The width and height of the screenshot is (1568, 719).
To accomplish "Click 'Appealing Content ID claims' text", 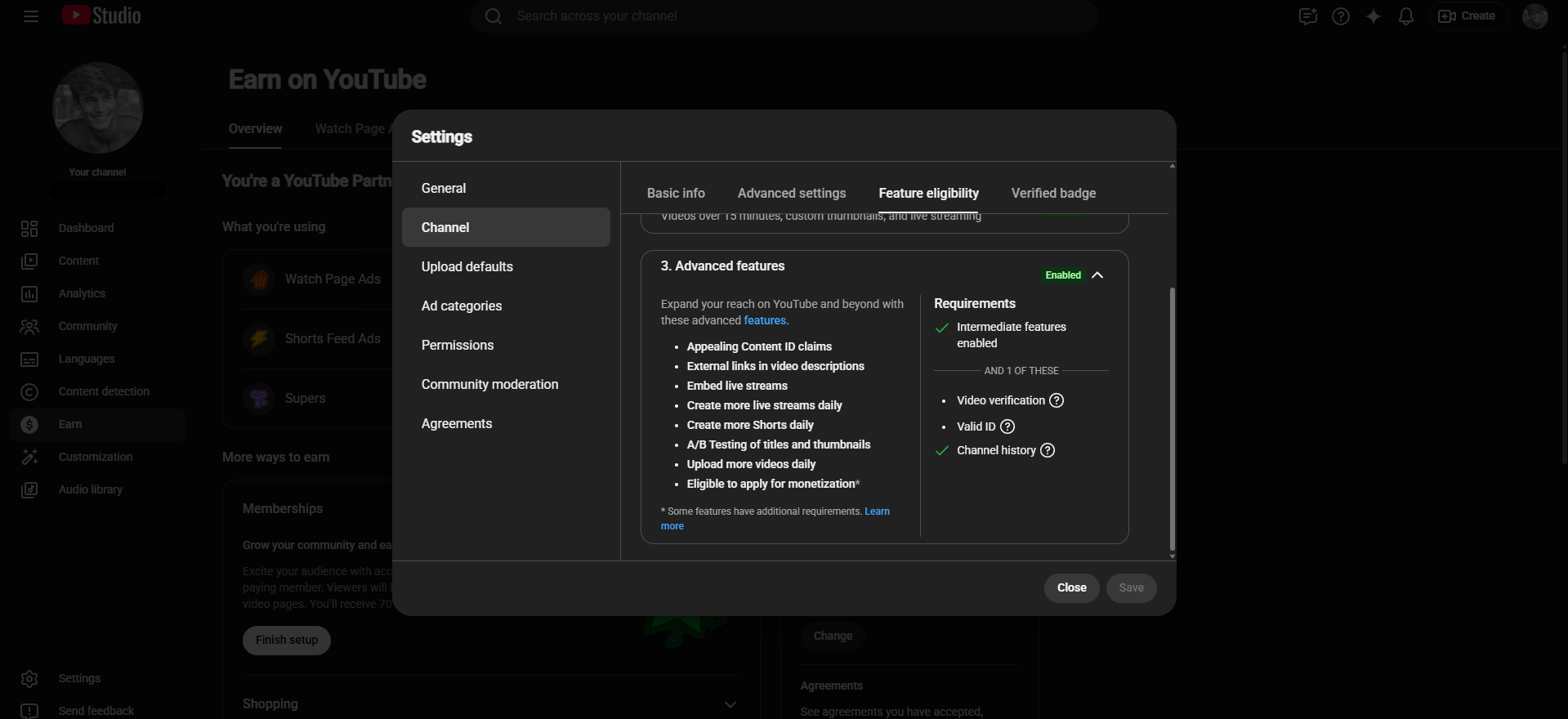I will point(759,346).
